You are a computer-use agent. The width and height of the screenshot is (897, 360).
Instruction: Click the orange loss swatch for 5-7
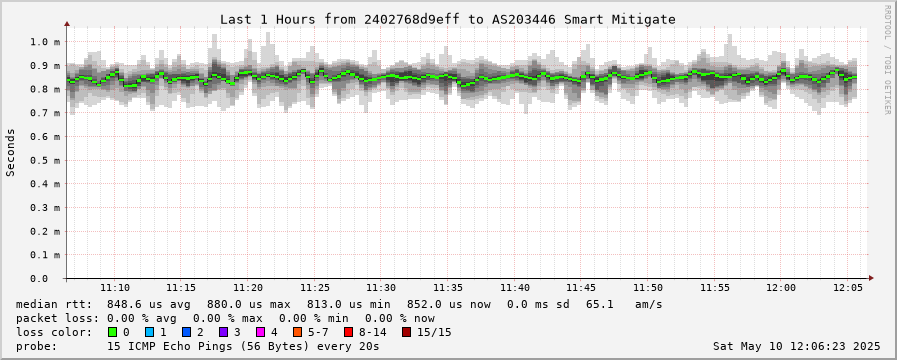297,332
